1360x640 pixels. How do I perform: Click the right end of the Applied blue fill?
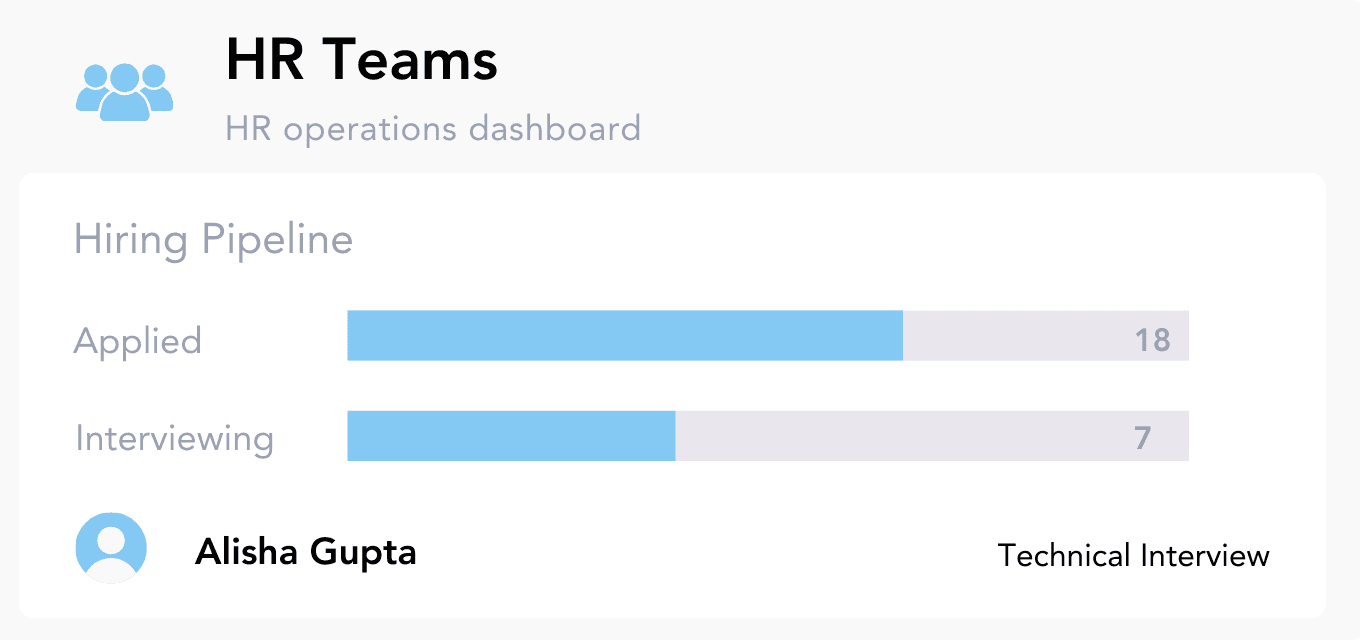point(896,335)
